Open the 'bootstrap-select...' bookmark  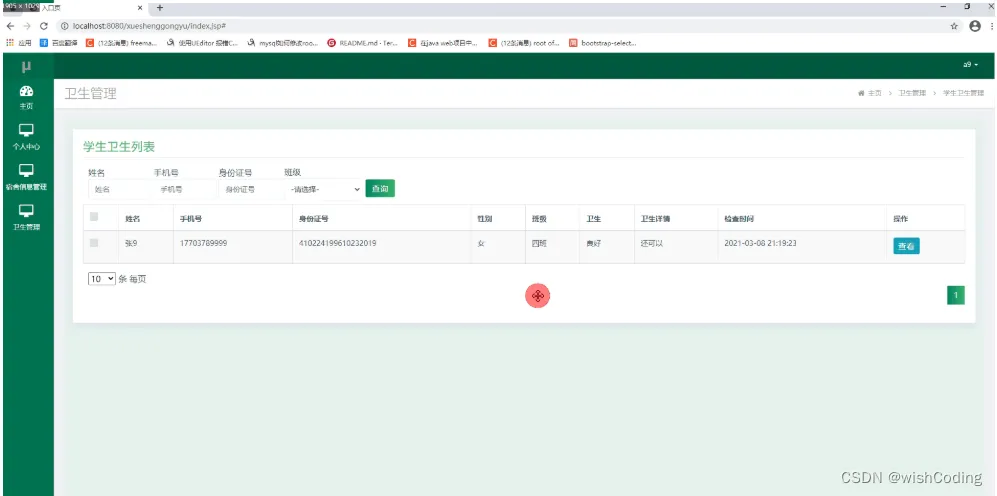603,43
